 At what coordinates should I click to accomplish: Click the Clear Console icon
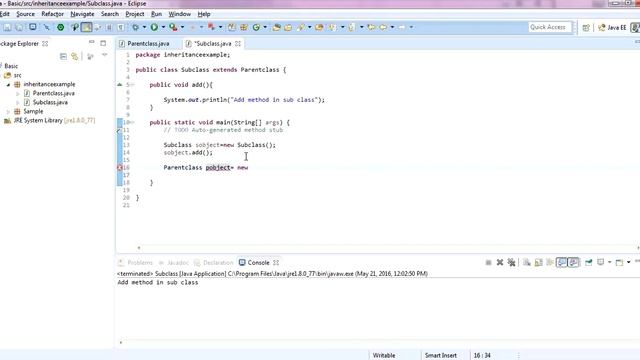[x=527, y=262]
